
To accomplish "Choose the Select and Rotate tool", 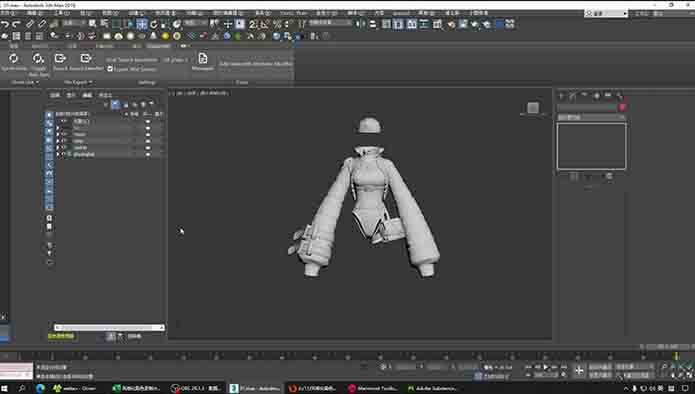I will (153, 24).
